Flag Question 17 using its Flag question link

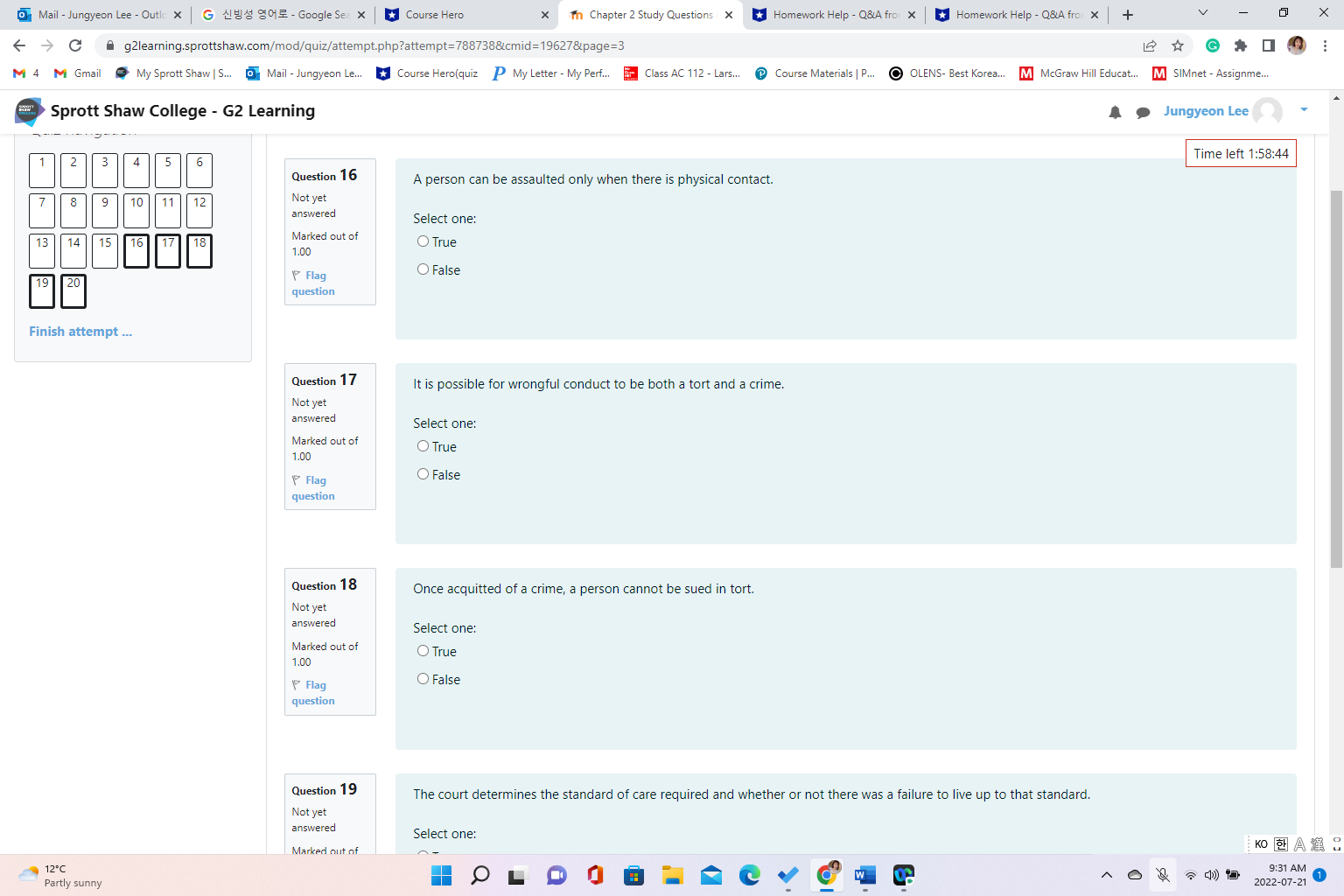[x=312, y=487]
